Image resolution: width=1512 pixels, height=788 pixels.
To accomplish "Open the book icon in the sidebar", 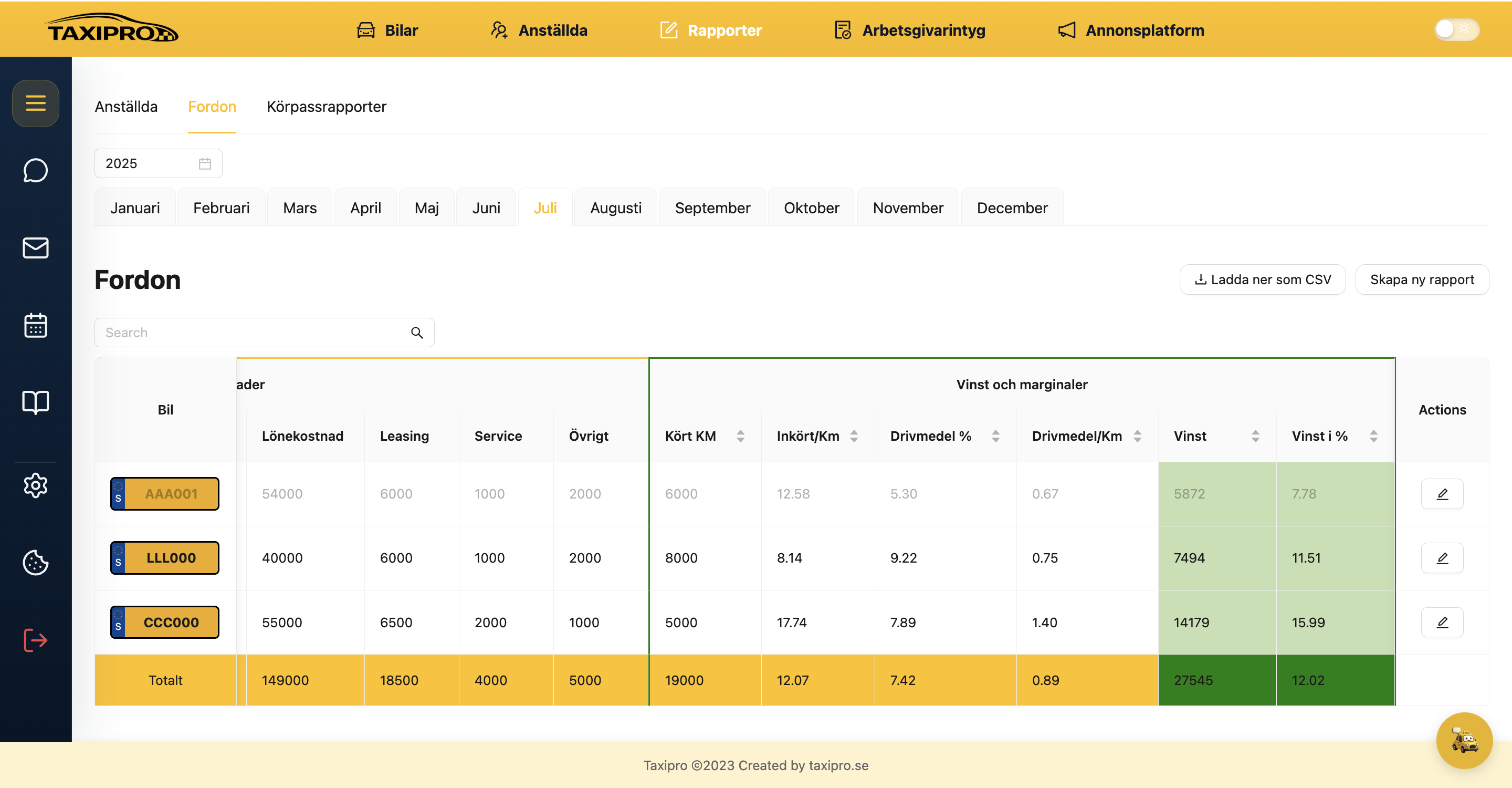I will coord(35,402).
